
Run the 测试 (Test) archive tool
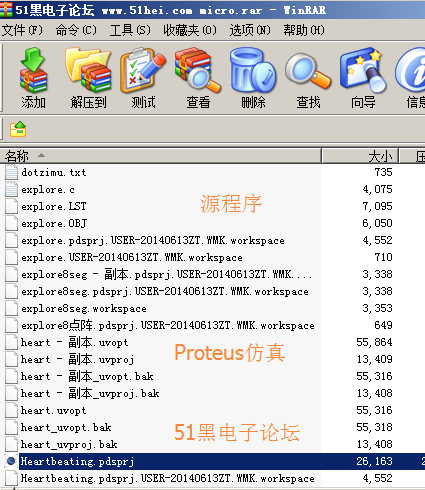pos(143,78)
